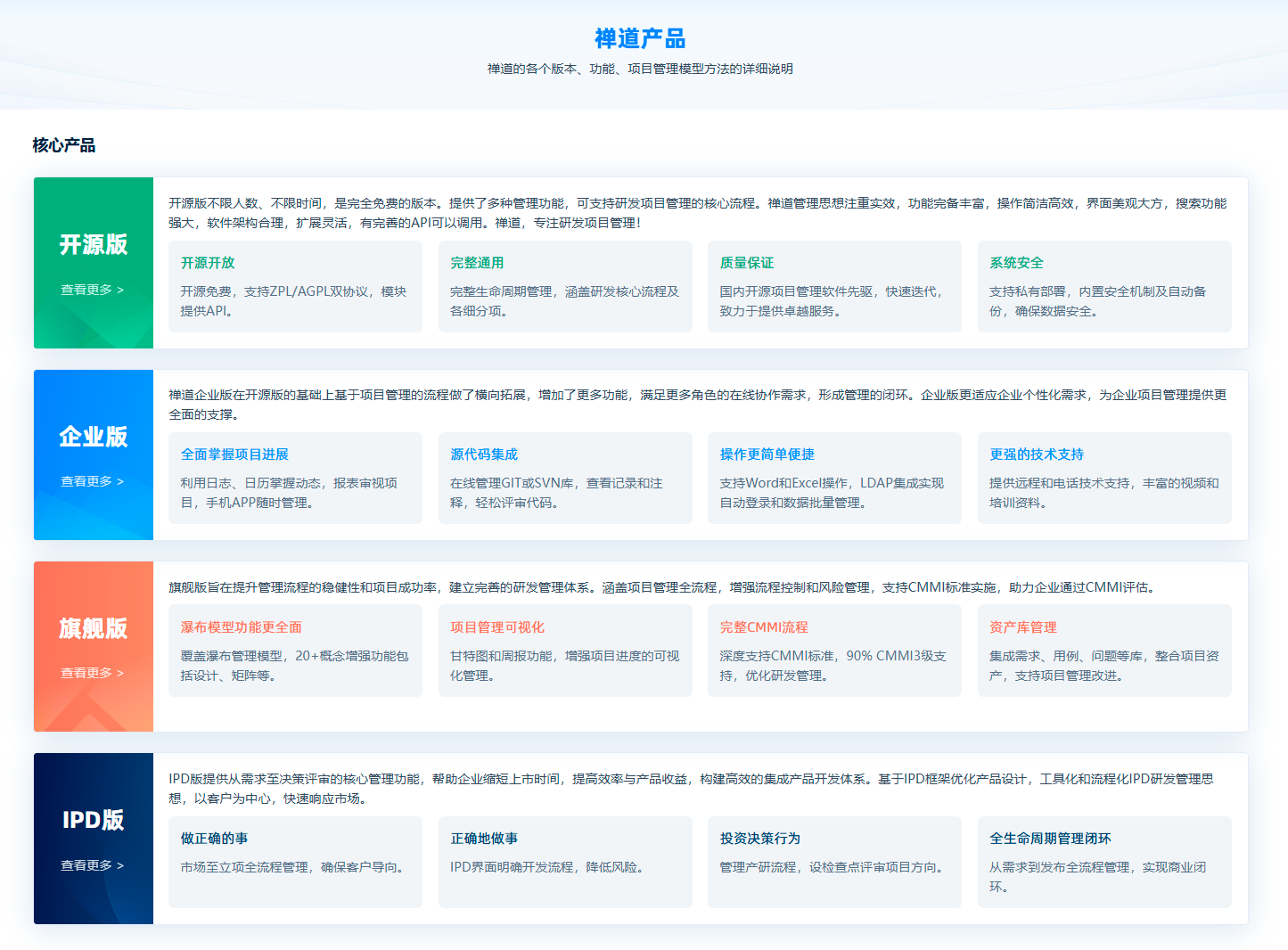1288x950 pixels.
Task: Open 查看更多 under 开源版
Action: tap(93, 290)
